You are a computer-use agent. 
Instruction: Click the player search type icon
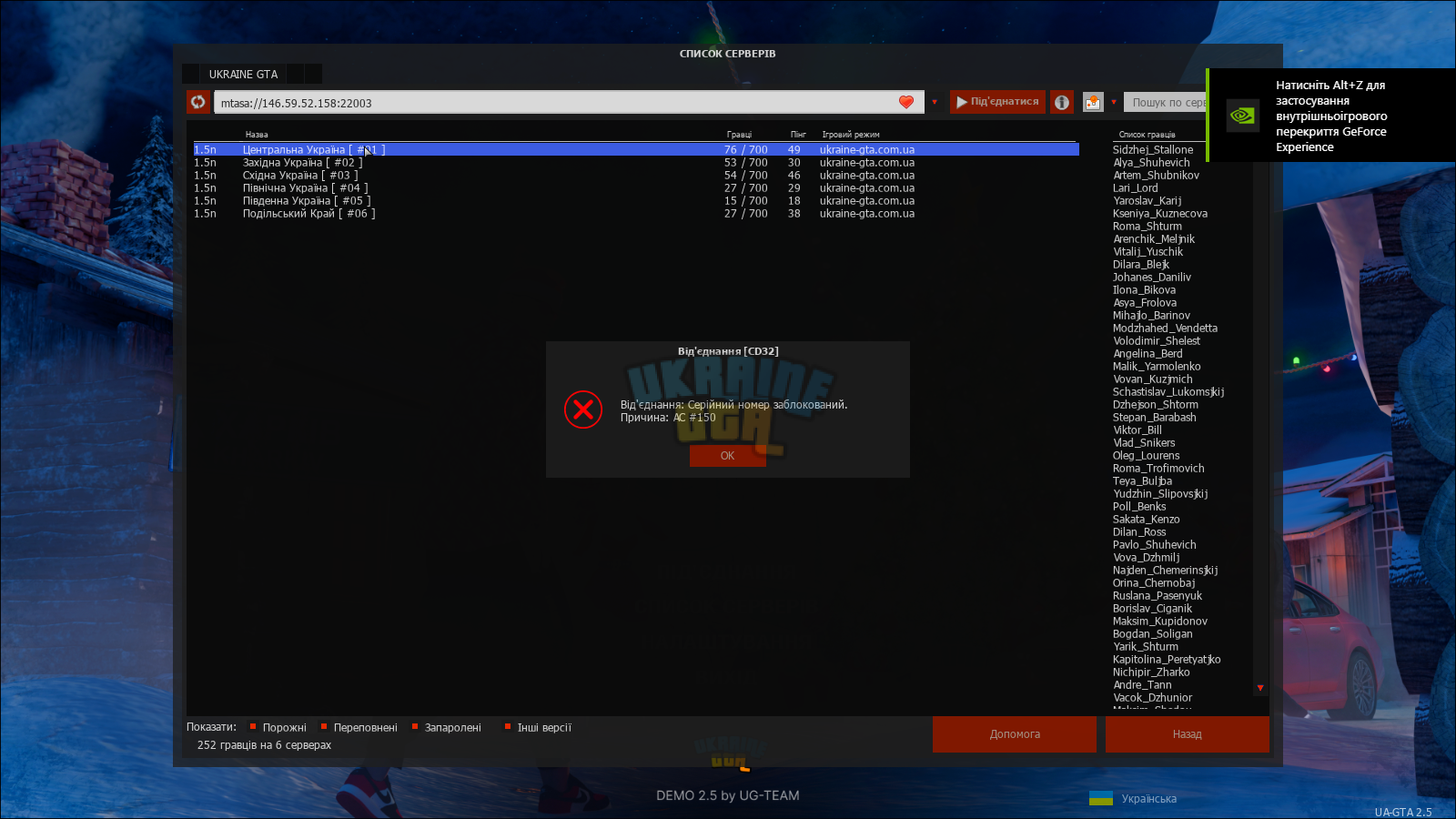(1093, 102)
